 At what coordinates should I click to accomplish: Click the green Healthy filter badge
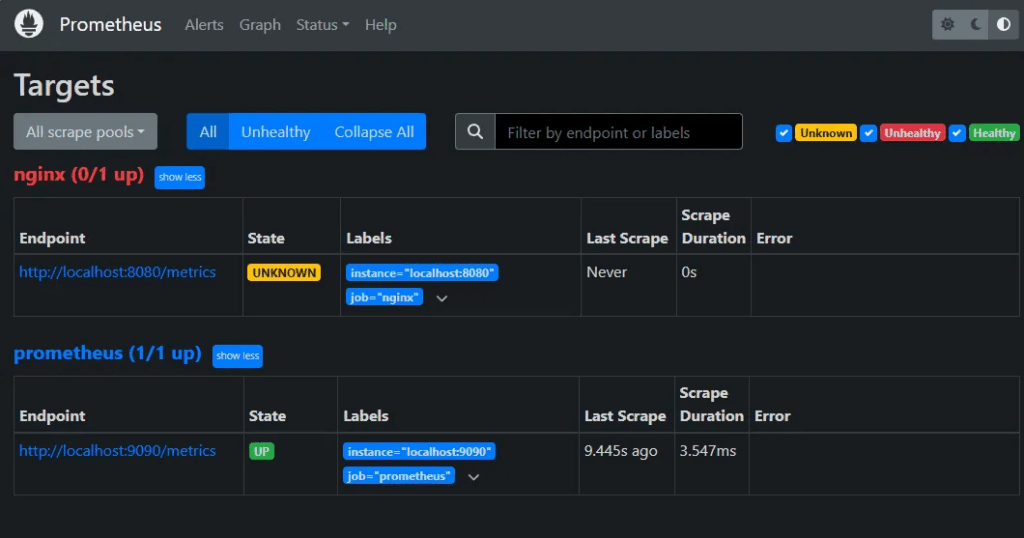click(993, 133)
